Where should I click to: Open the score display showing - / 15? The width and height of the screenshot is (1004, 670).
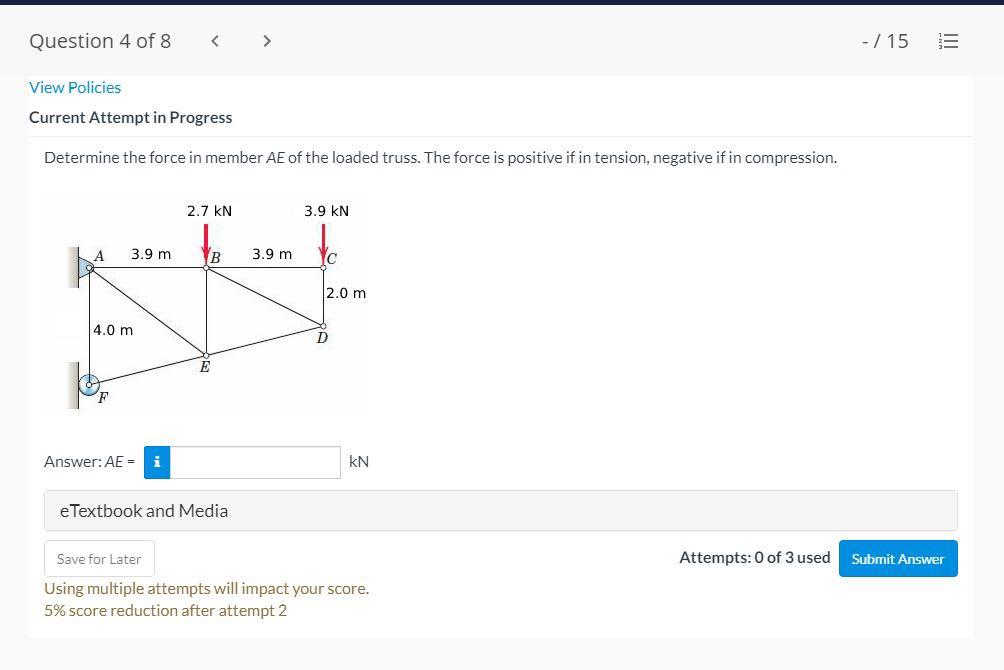884,41
